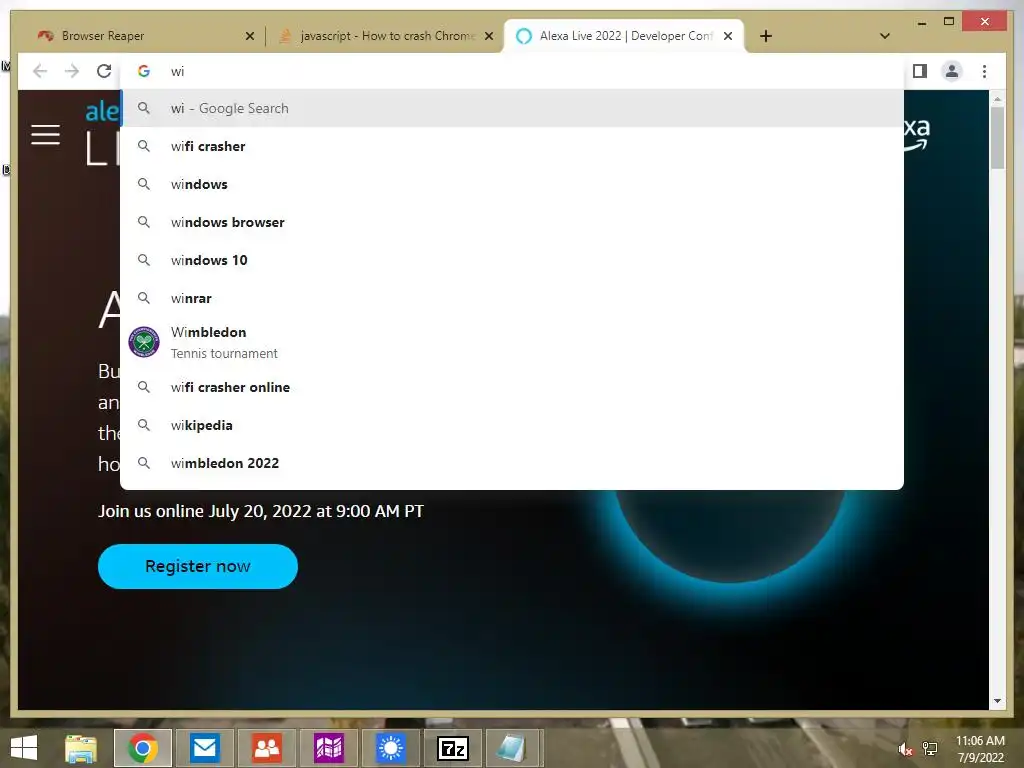Switch to the javascript crash Chrome tab
The height and width of the screenshot is (768, 1024).
(x=385, y=36)
